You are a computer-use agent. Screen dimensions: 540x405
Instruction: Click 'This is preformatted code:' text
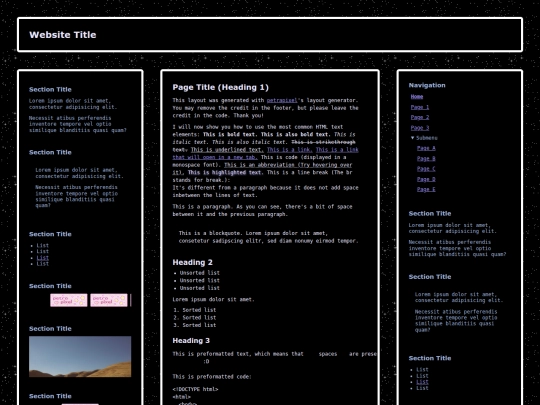(212, 376)
